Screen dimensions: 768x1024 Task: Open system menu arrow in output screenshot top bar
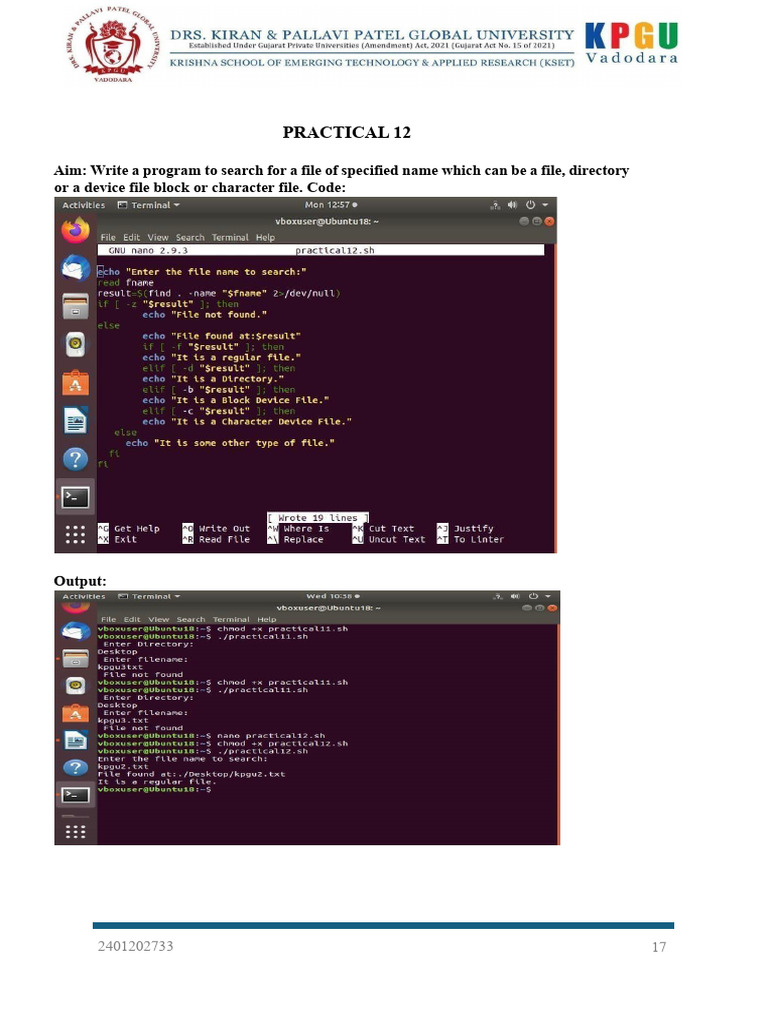[548, 596]
